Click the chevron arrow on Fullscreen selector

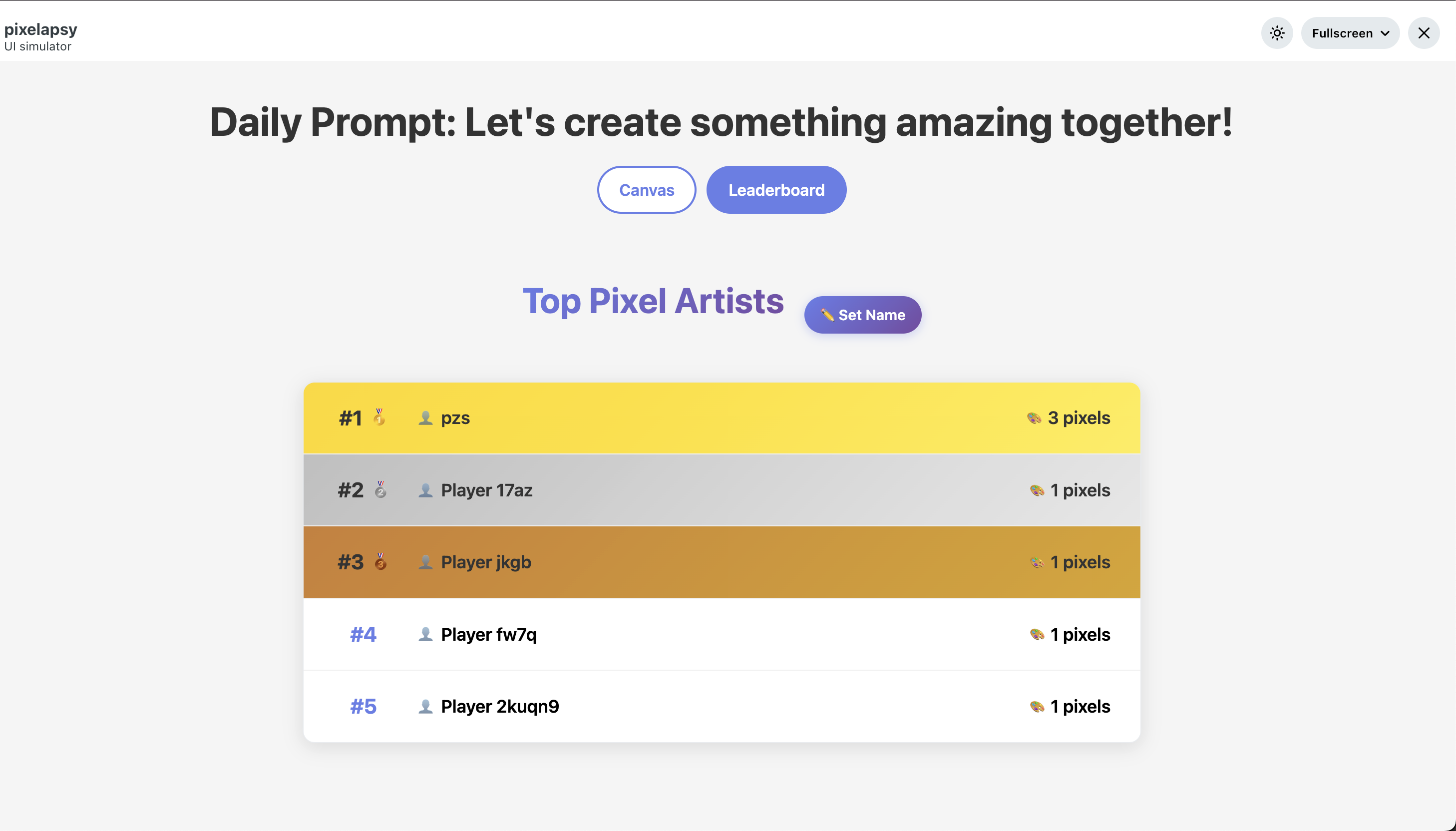click(1385, 33)
